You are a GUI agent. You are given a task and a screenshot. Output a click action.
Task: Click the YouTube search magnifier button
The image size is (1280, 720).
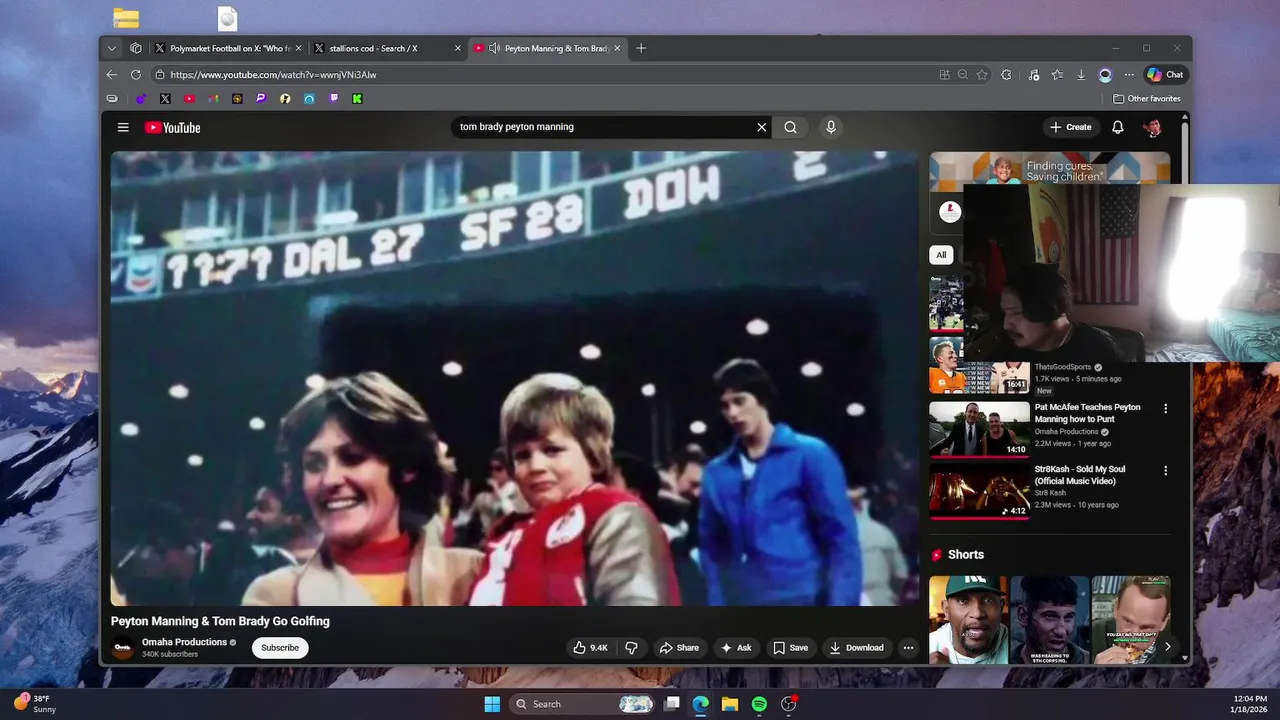point(790,127)
